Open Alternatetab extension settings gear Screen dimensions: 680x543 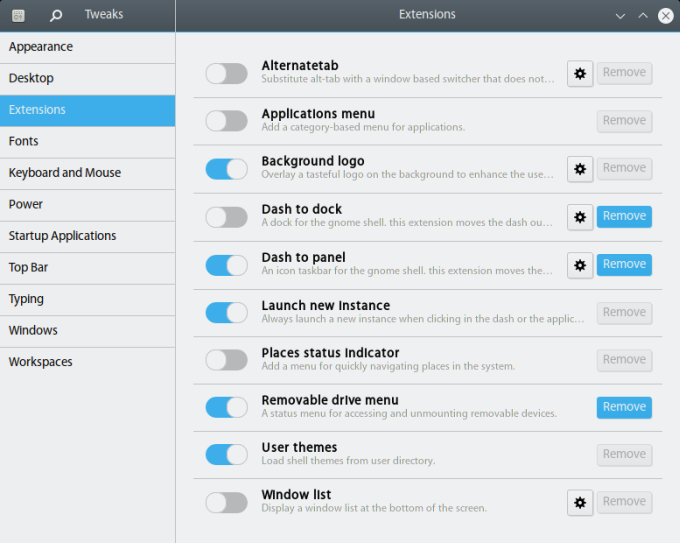[580, 73]
